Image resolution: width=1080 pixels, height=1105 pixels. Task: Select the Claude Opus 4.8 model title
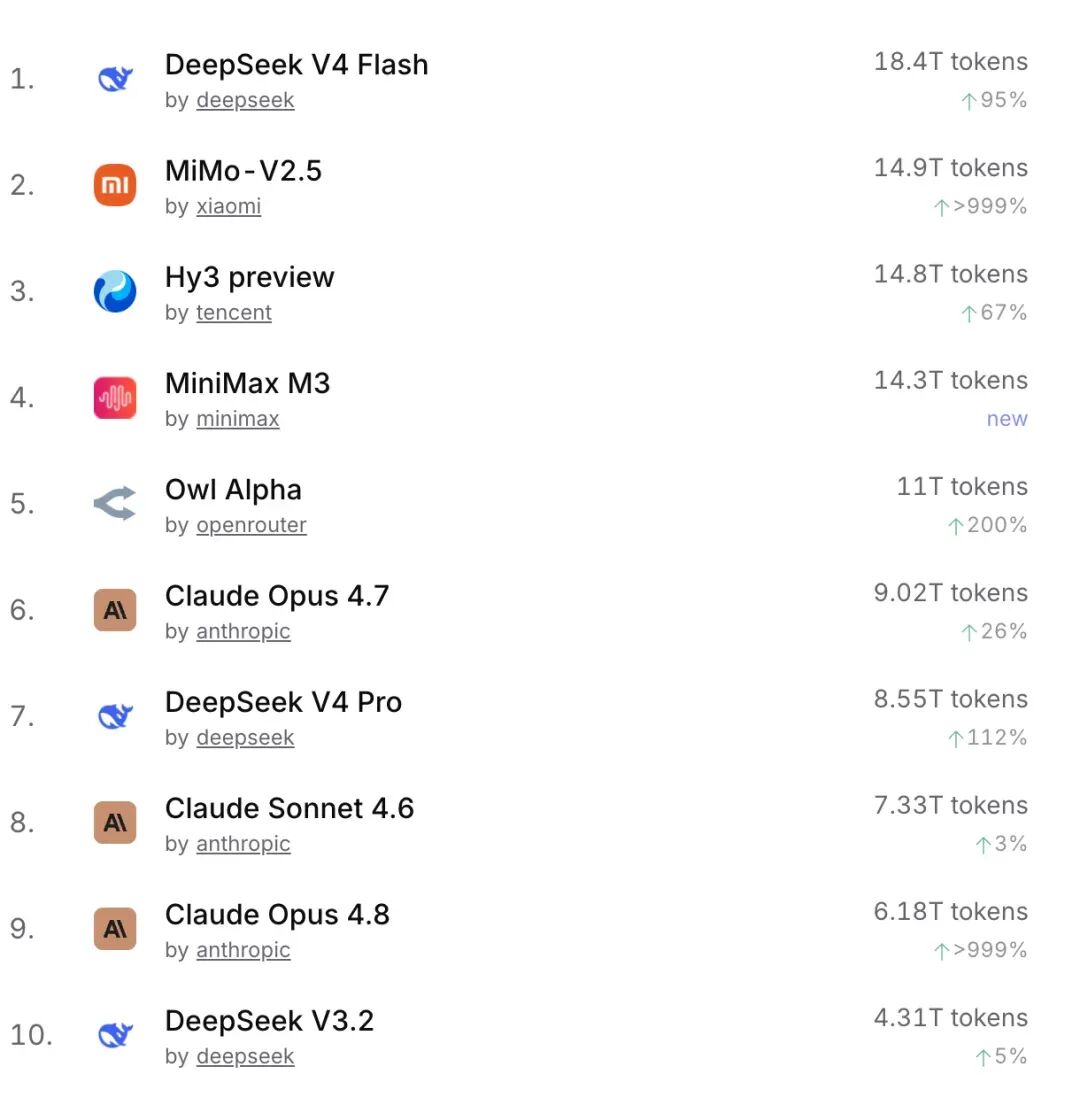click(x=277, y=915)
